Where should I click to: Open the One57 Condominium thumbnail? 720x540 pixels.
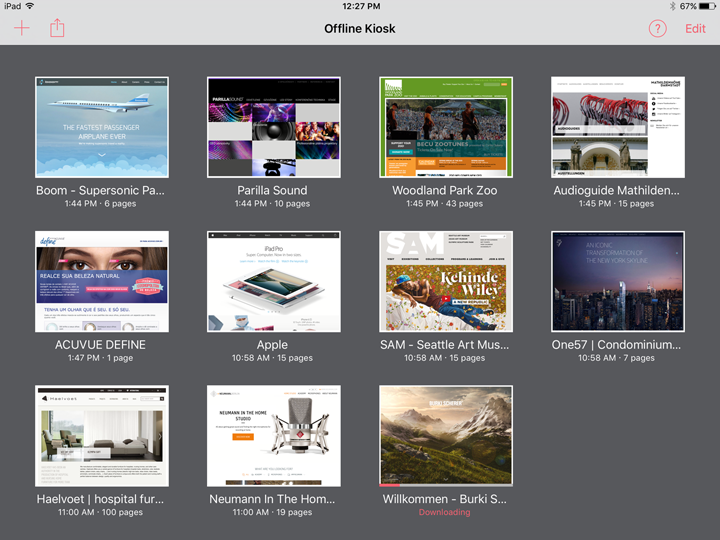point(618,281)
